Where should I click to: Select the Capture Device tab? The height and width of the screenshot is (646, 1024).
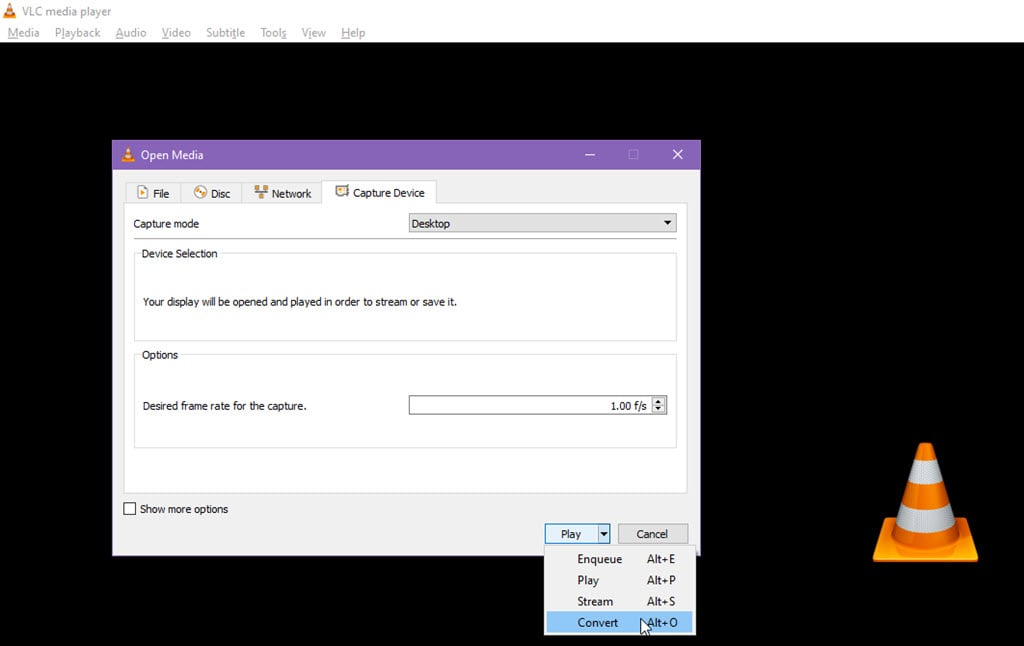click(x=379, y=192)
